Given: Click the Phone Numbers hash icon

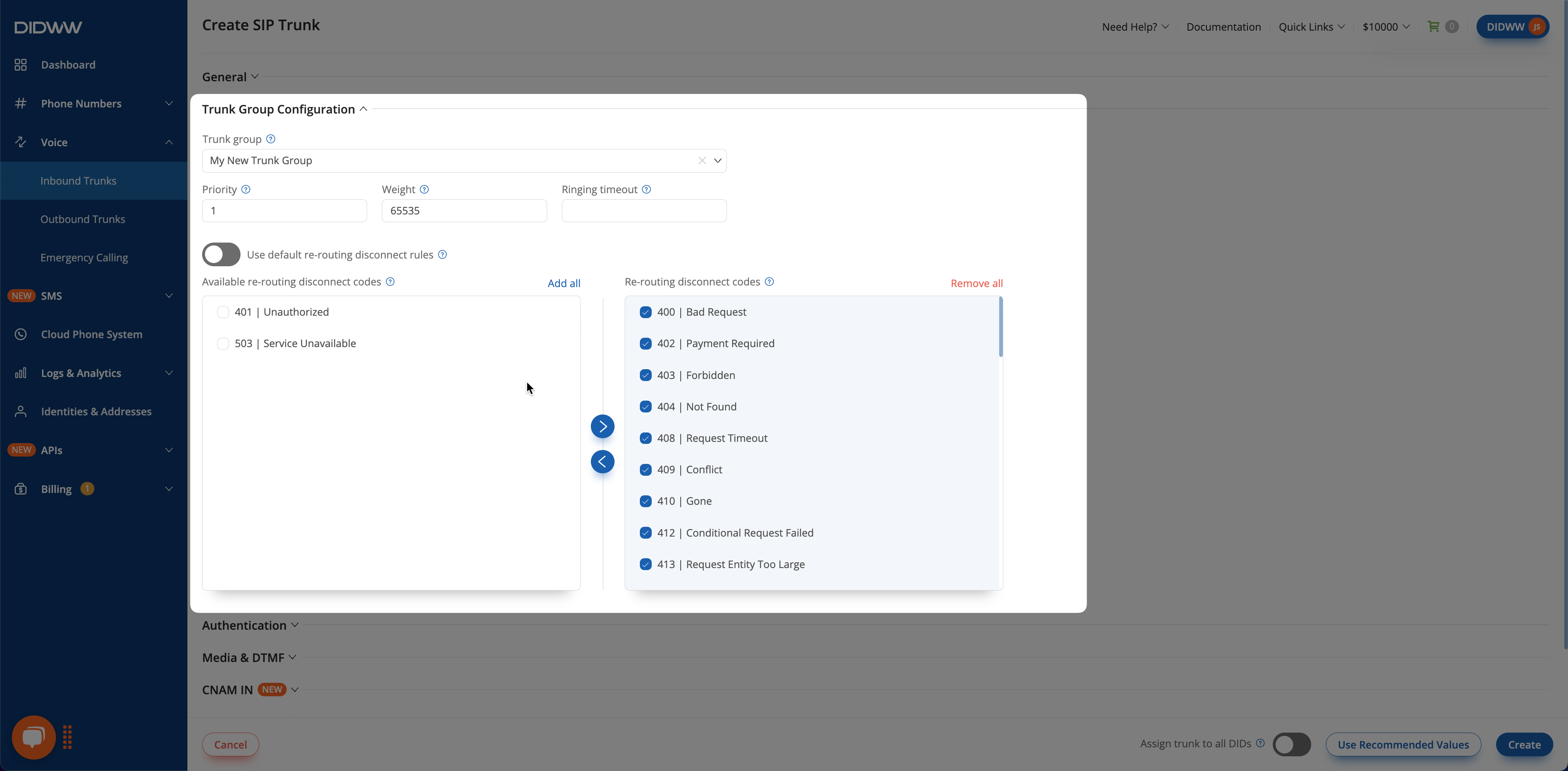Looking at the screenshot, I should 21,103.
